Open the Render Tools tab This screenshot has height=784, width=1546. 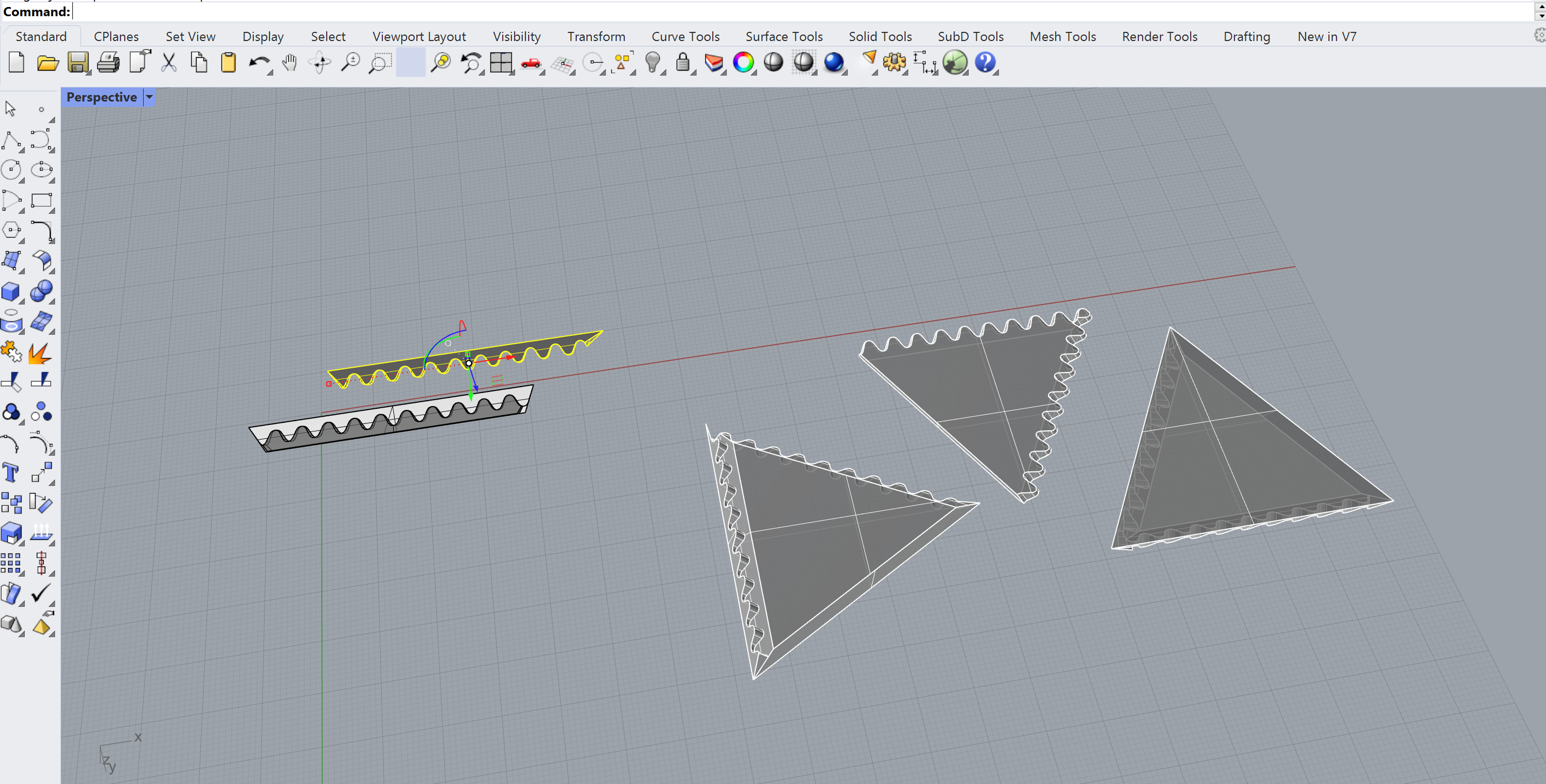[x=1159, y=37]
